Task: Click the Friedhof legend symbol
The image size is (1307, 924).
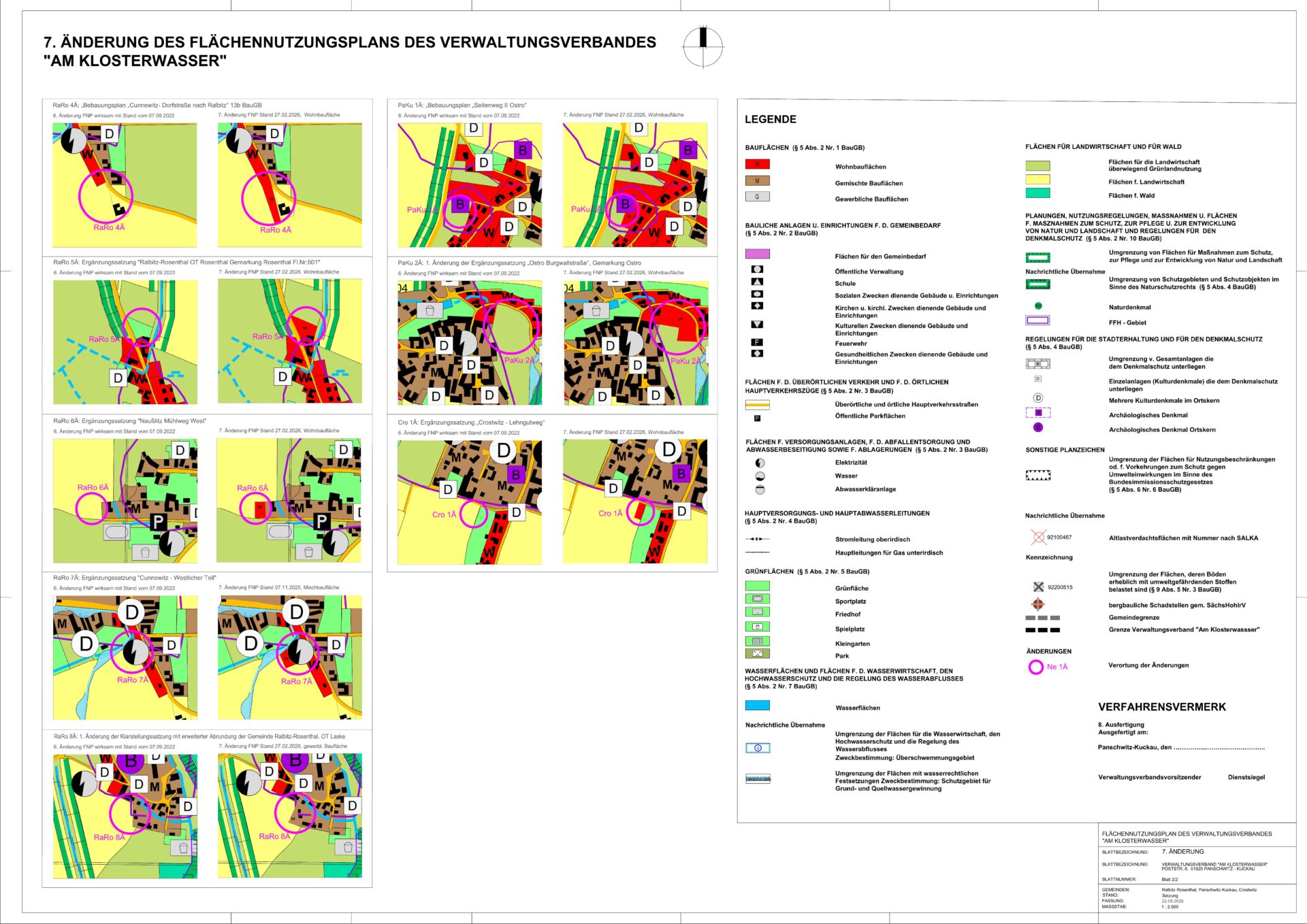Action: point(757,612)
